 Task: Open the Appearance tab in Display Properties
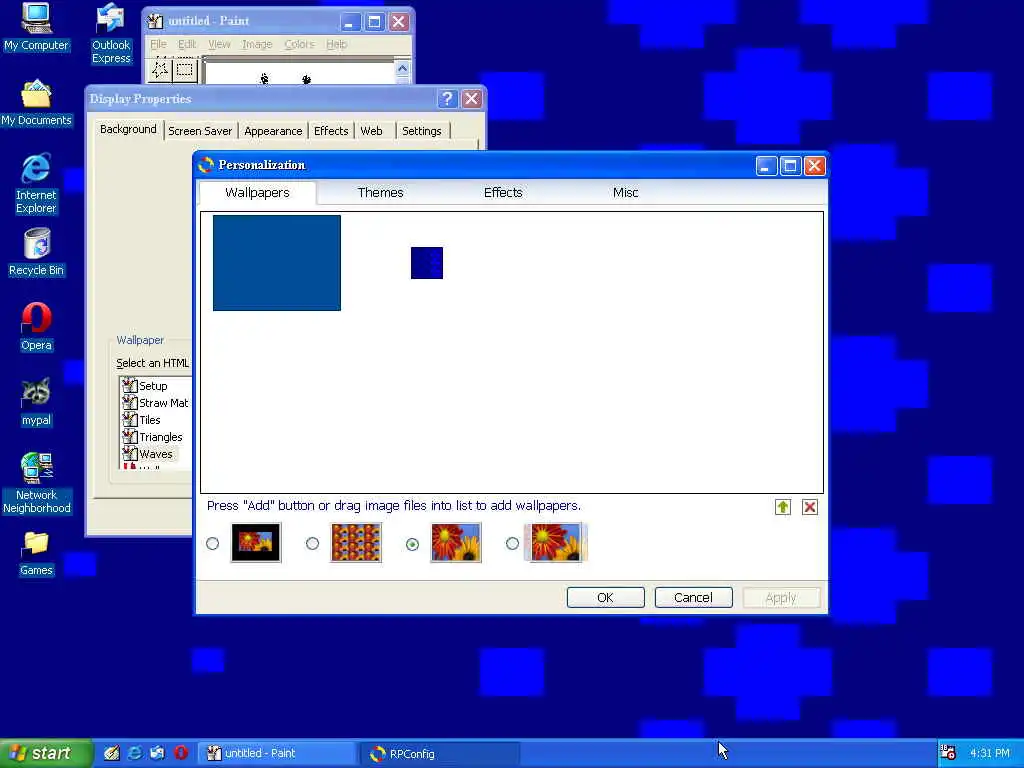click(273, 131)
